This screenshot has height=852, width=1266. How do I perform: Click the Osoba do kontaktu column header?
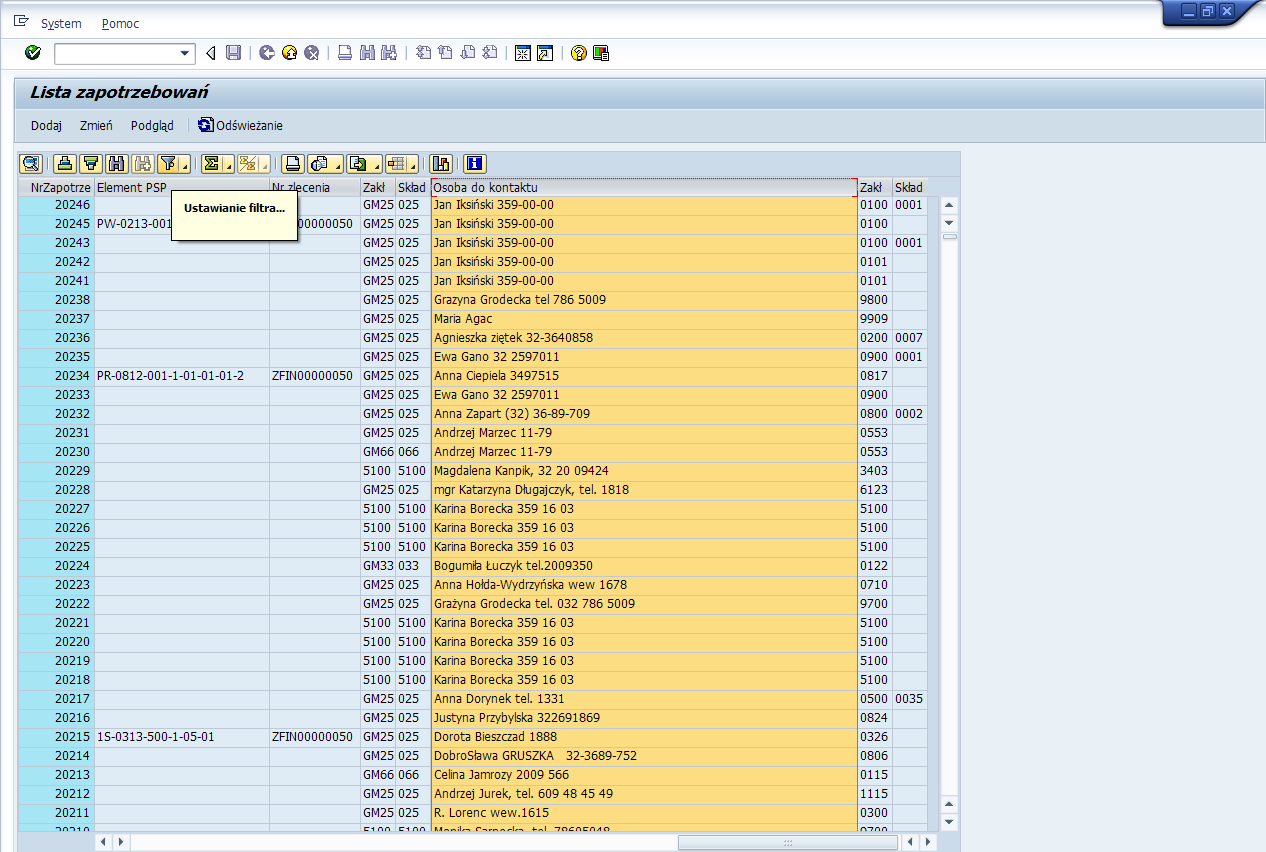click(x=644, y=187)
